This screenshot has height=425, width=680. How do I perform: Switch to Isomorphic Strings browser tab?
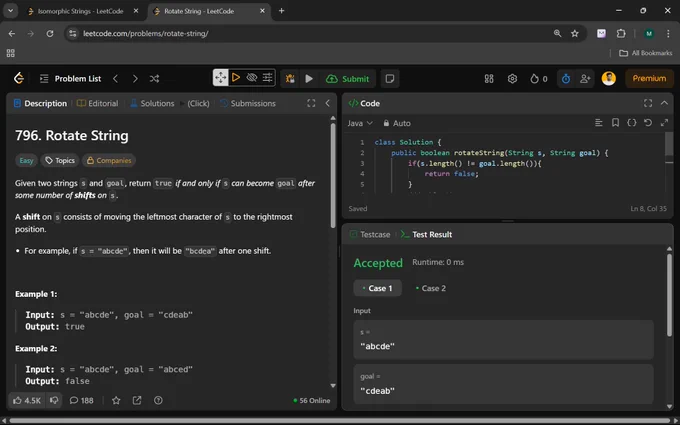pos(82,11)
